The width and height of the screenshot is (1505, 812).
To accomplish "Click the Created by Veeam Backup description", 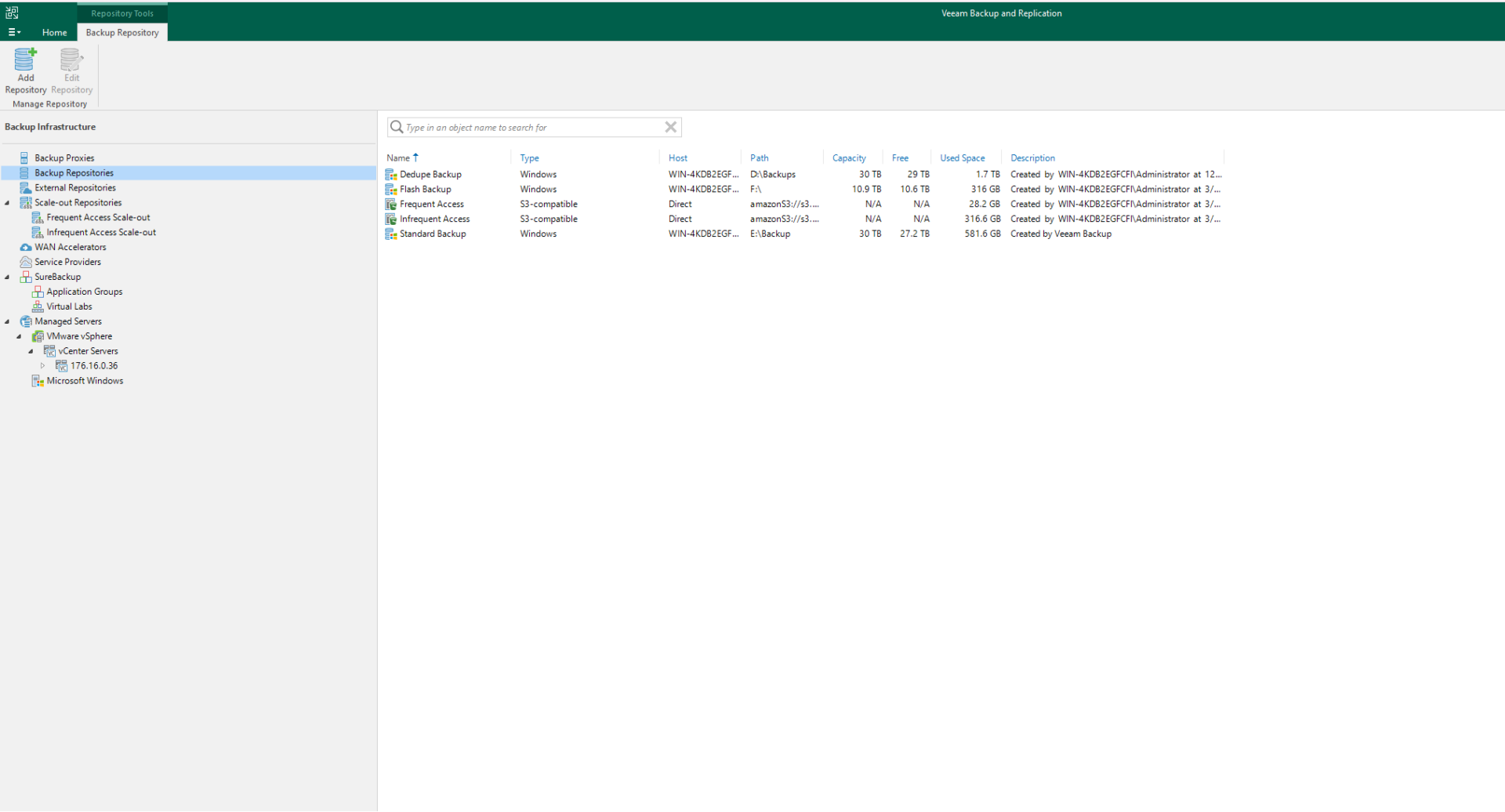I will point(1061,234).
